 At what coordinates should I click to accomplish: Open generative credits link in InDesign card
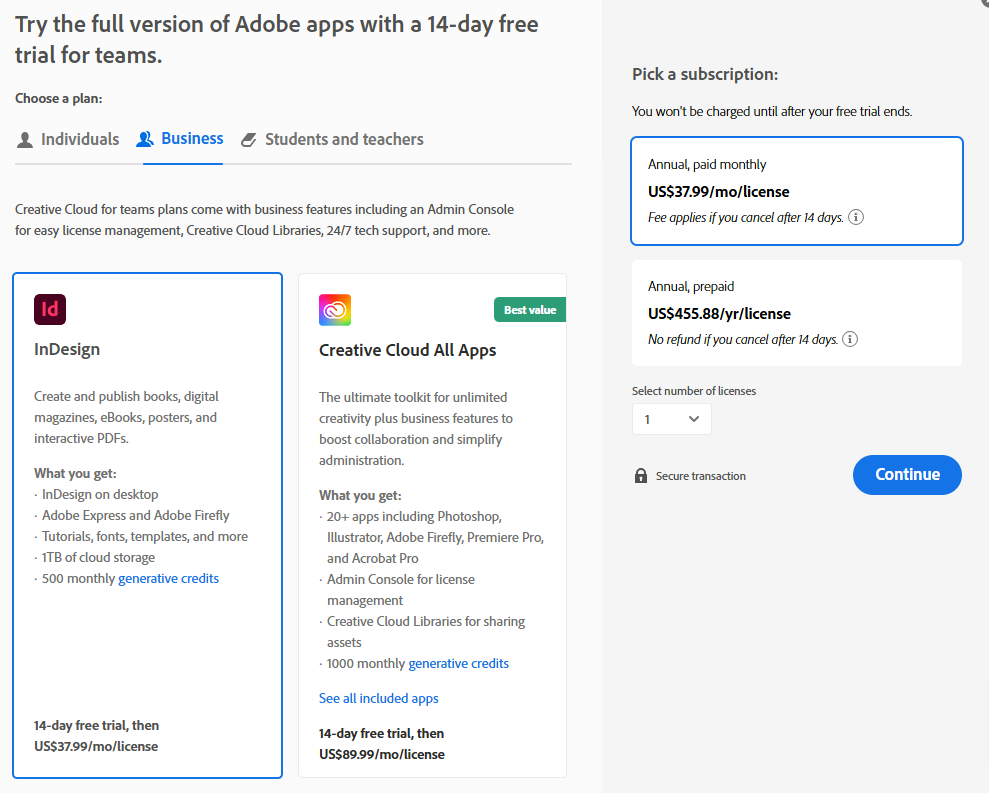(168, 579)
